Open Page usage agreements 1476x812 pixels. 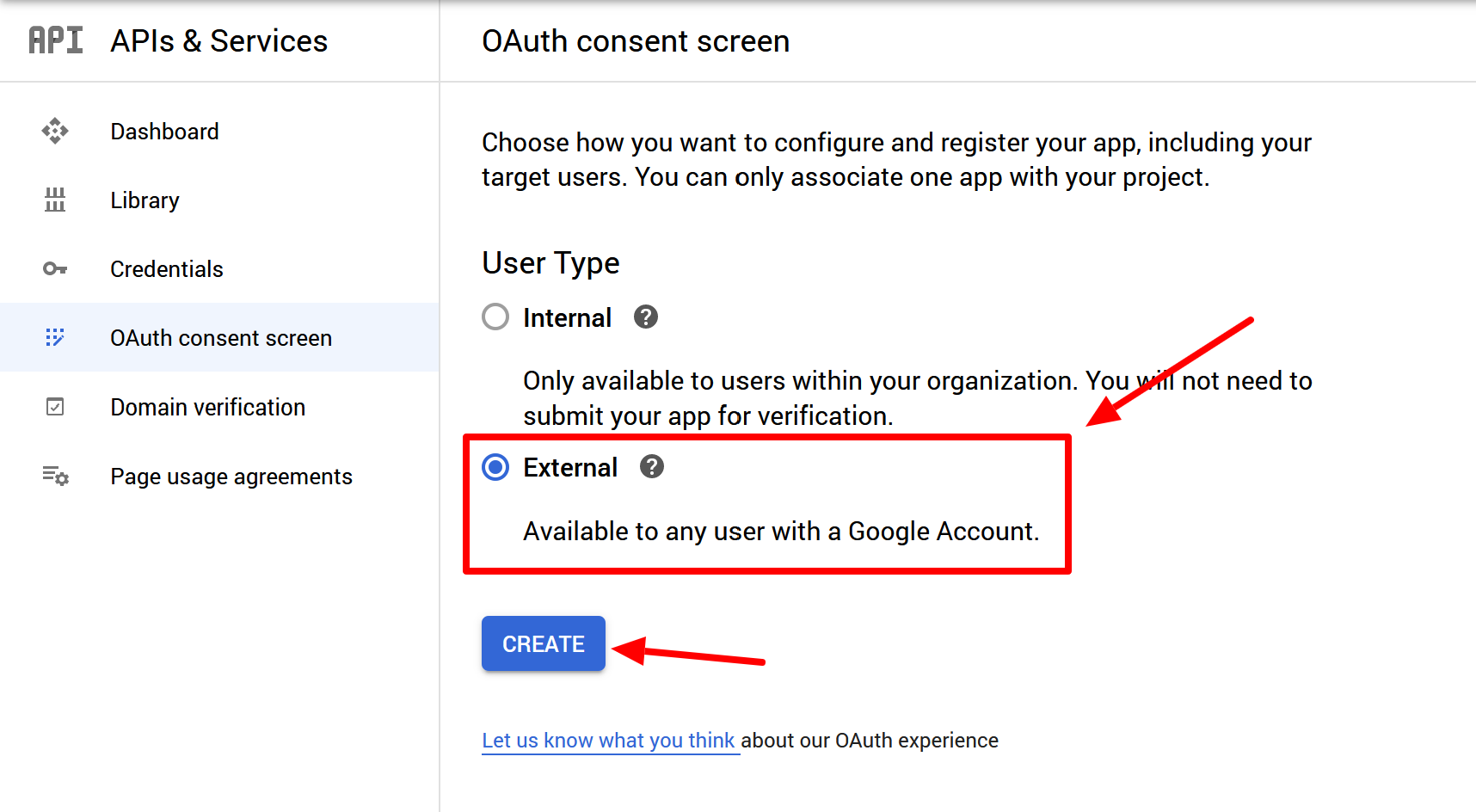[x=231, y=477]
